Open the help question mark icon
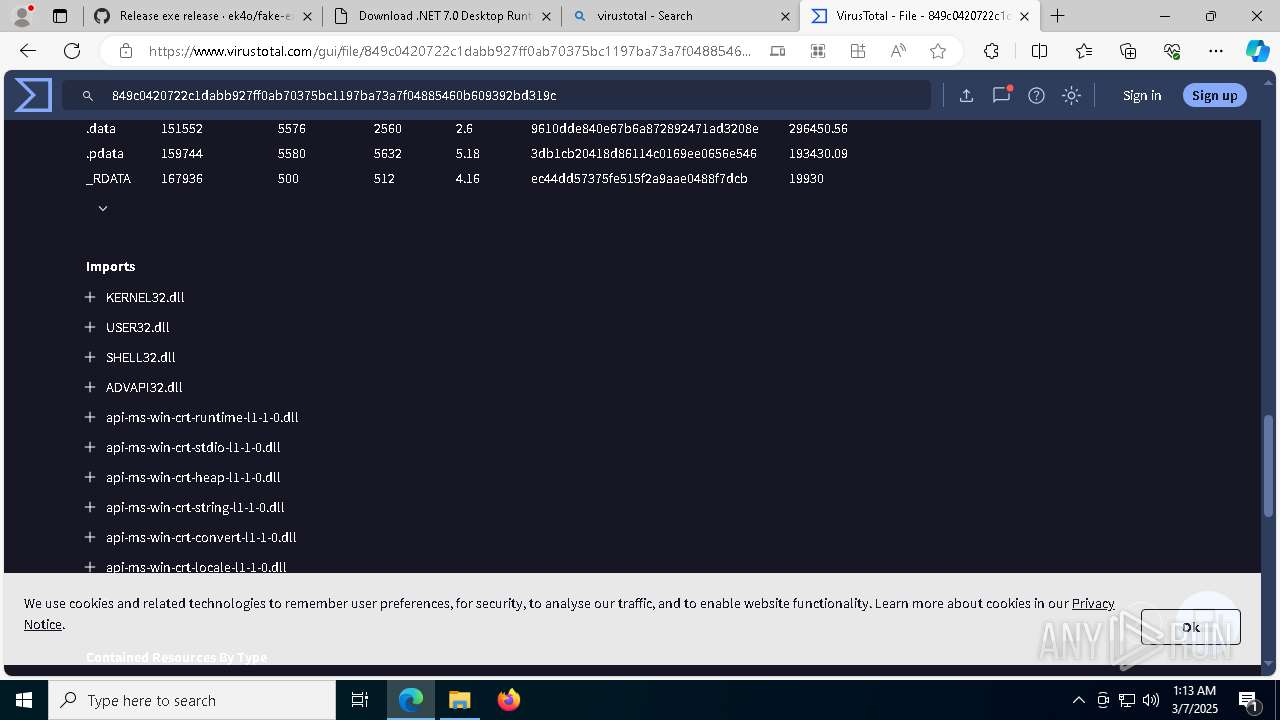 1036,96
